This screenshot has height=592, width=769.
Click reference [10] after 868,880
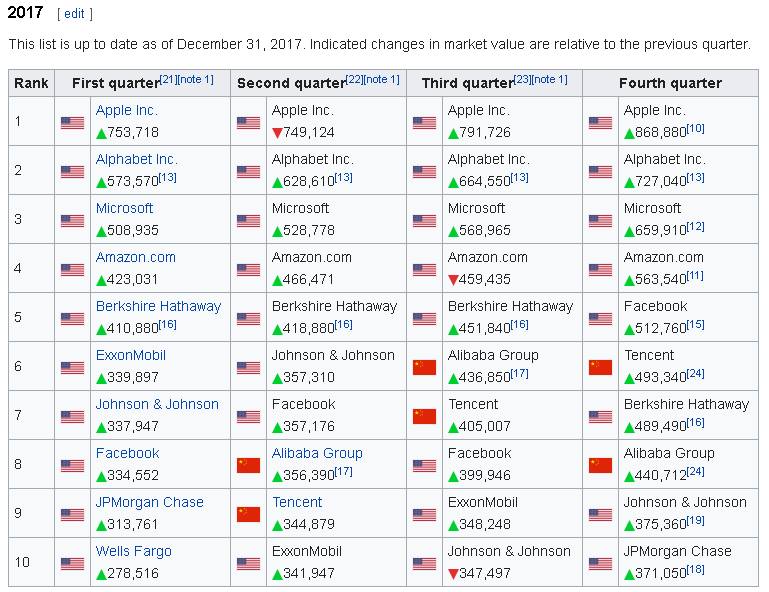click(x=695, y=129)
